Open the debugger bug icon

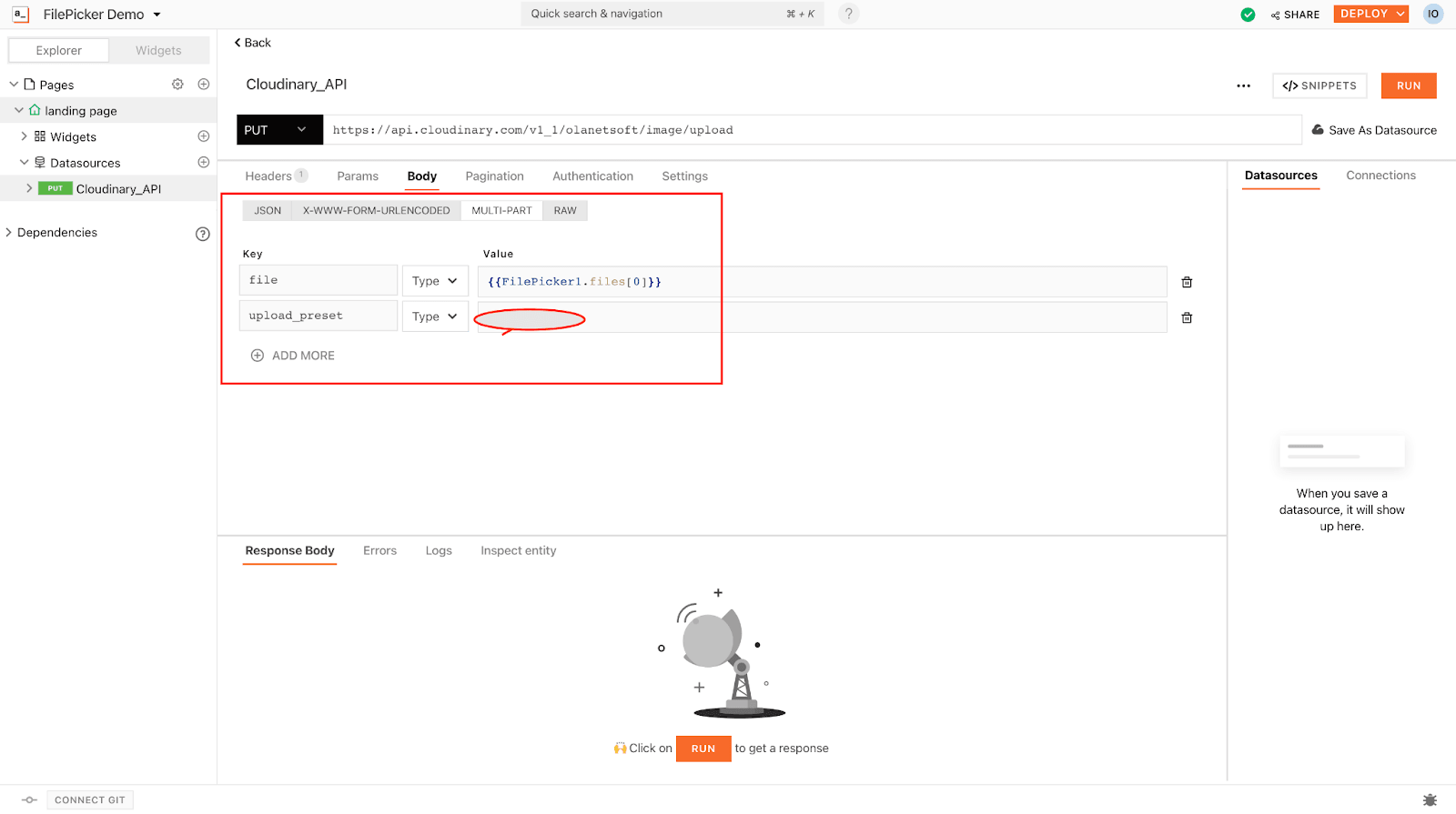pyautogui.click(x=1430, y=800)
